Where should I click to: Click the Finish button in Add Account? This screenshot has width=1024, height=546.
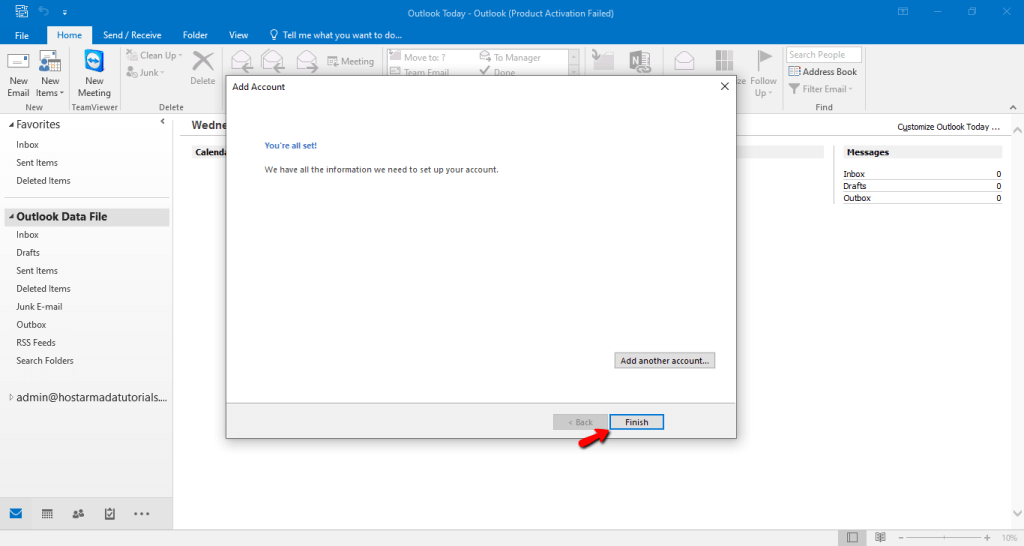tap(636, 422)
